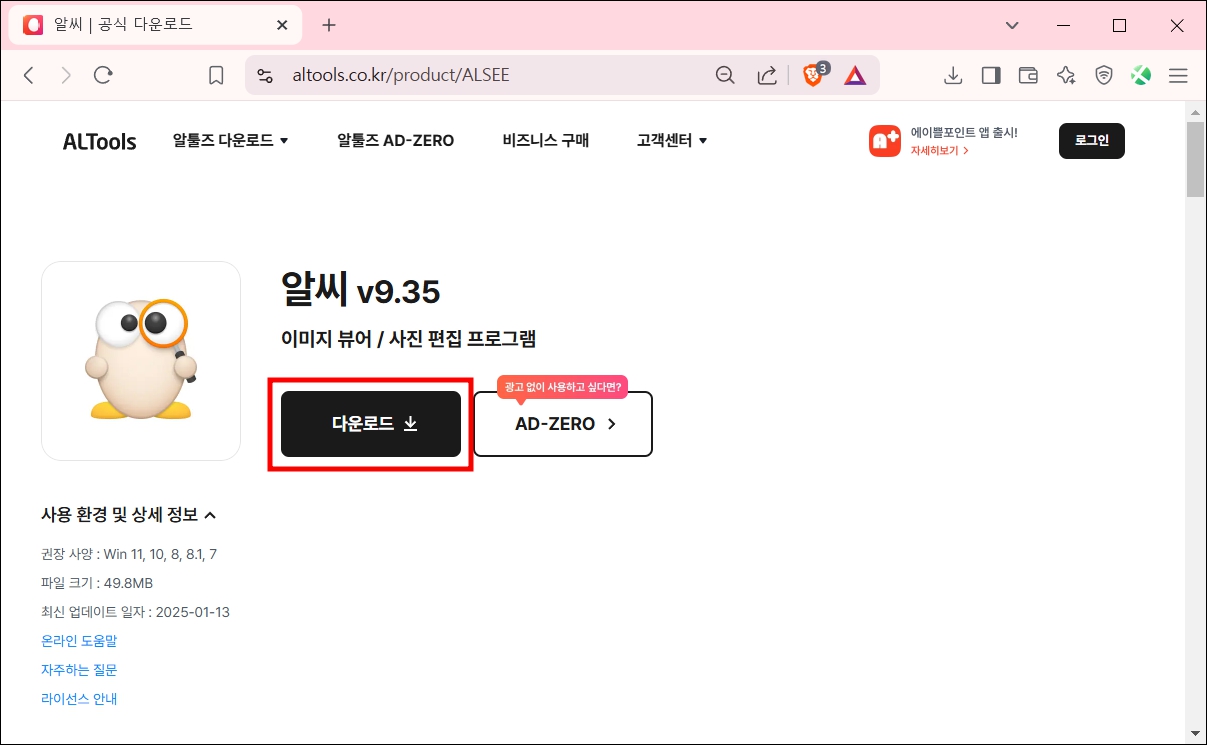This screenshot has height=745, width=1207.
Task: Click the ALTools logo
Action: (99, 141)
